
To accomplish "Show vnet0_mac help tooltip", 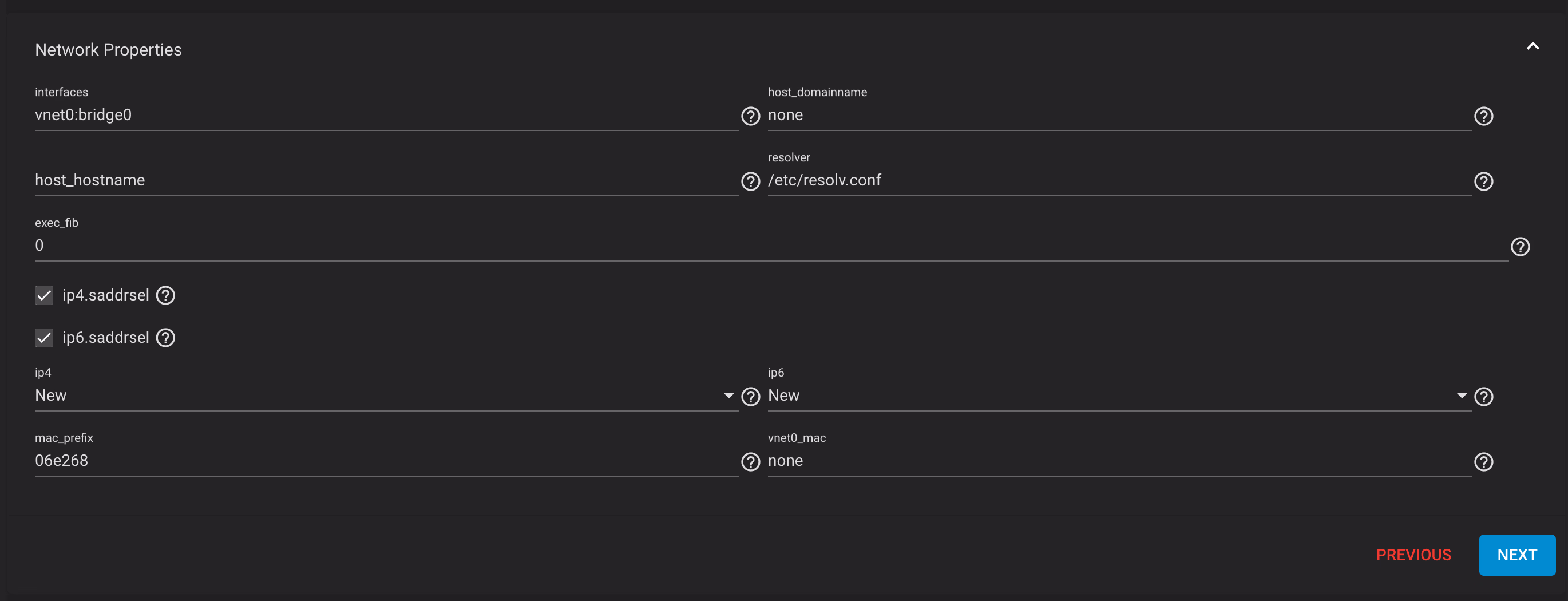I will 1483,461.
